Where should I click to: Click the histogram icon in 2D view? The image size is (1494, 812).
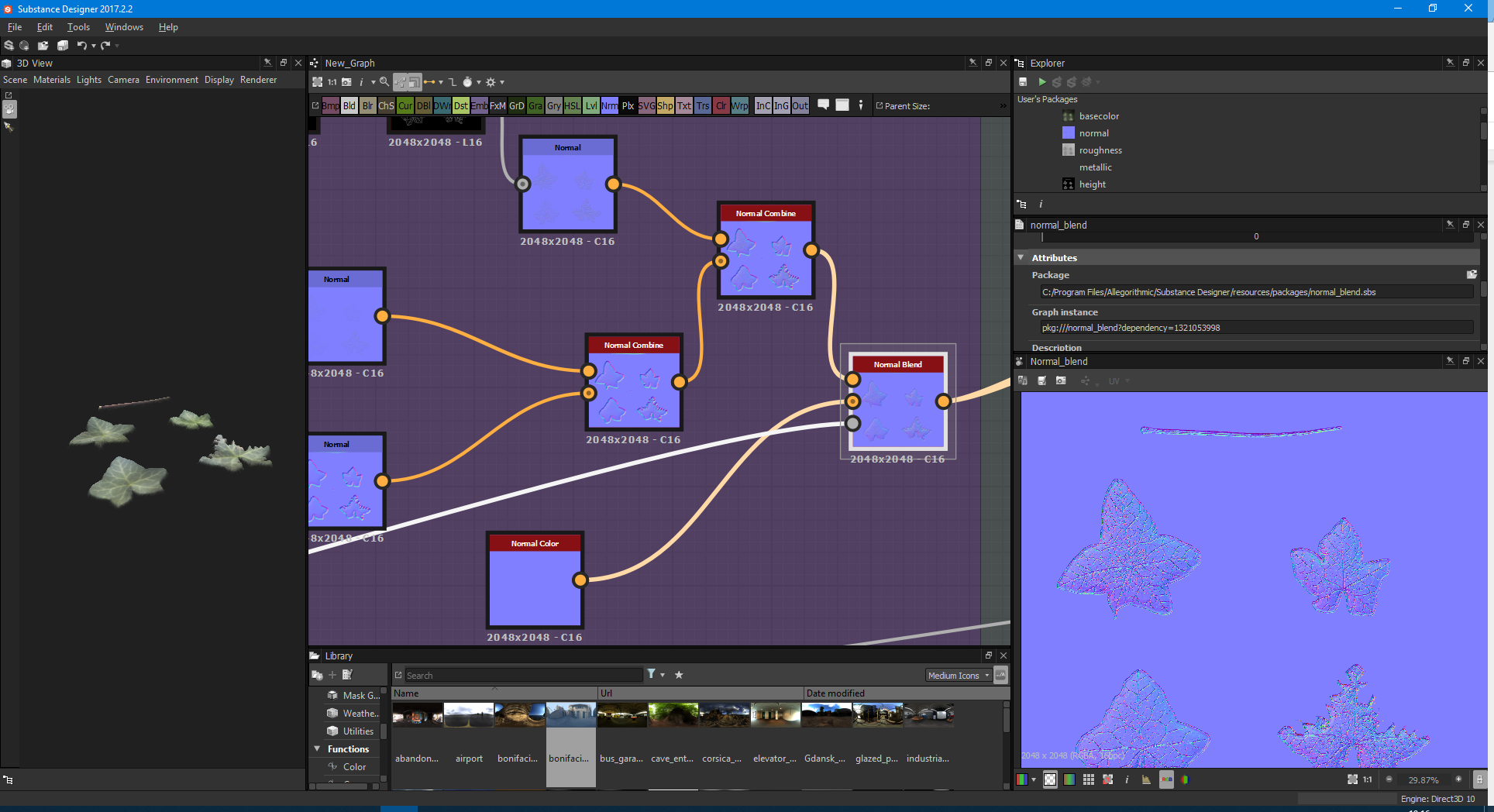pyautogui.click(x=1146, y=779)
